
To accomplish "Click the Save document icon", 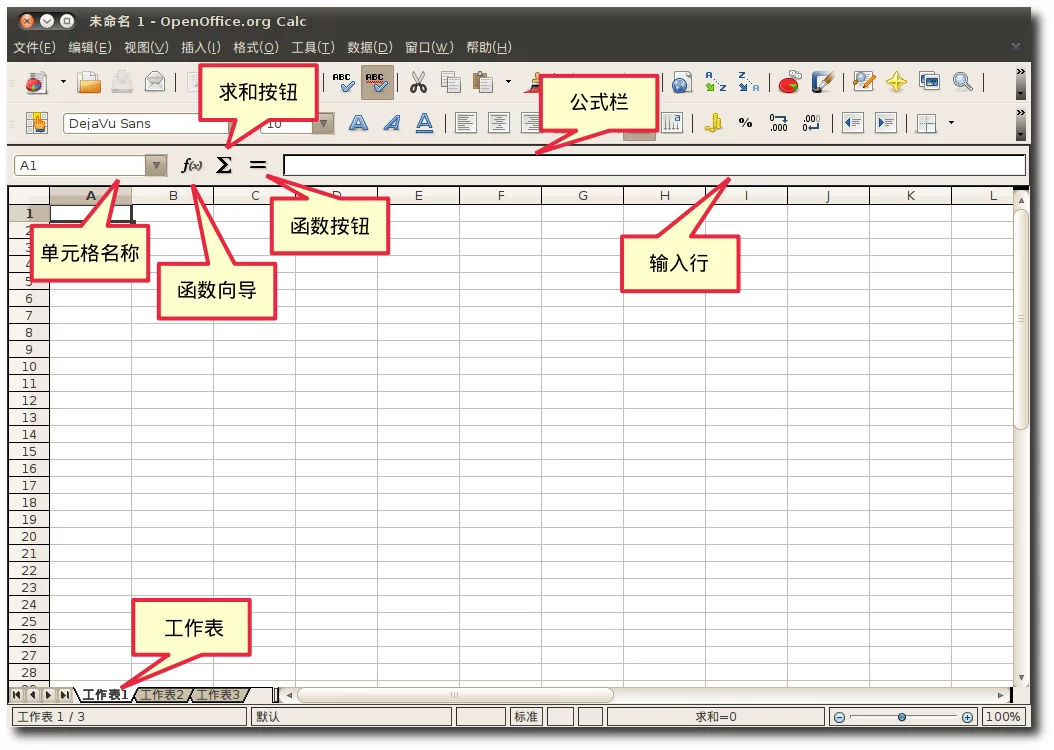I will click(122, 83).
